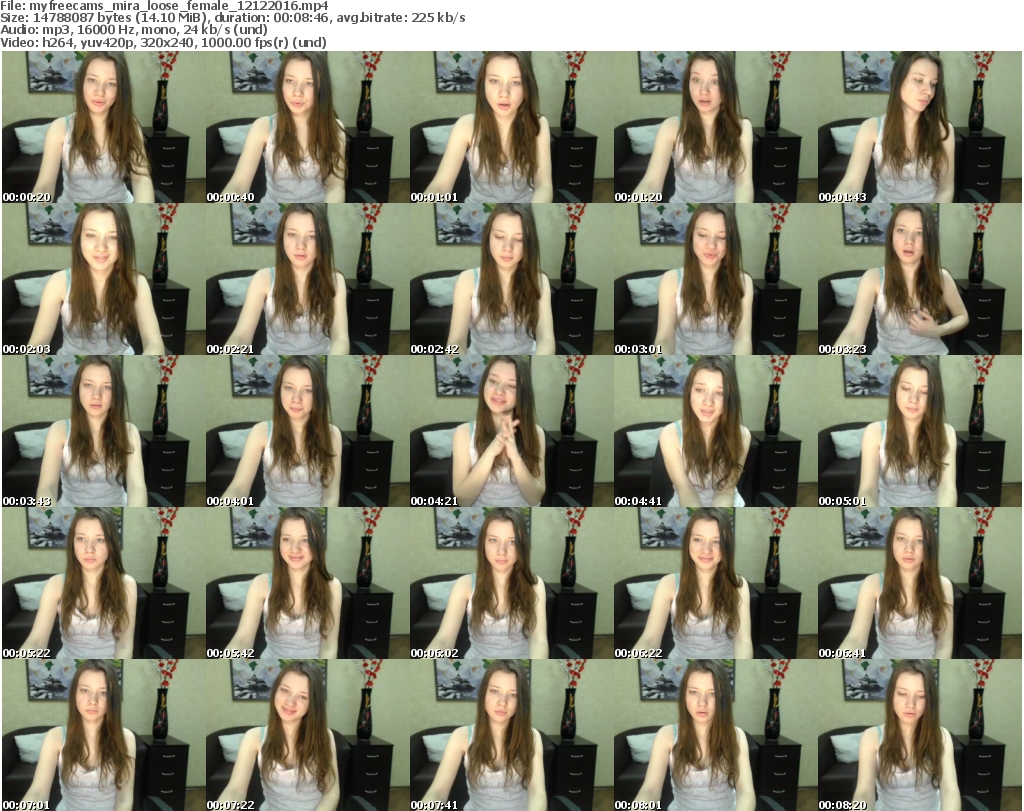
Task: Pick the 00:07:41 frame
Action: (511, 735)
